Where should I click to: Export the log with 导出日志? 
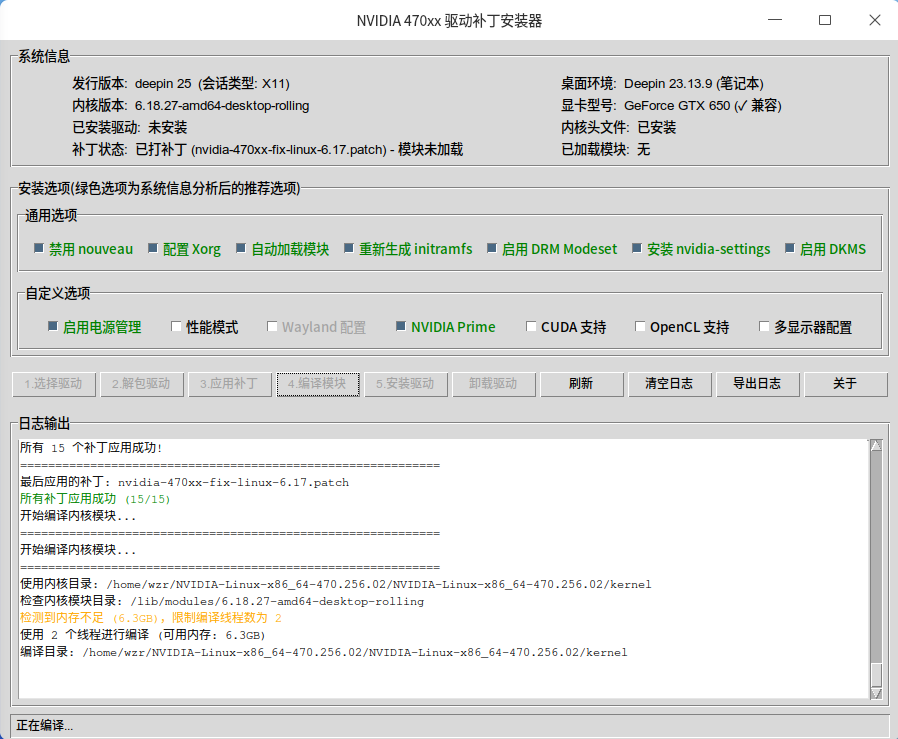point(758,384)
